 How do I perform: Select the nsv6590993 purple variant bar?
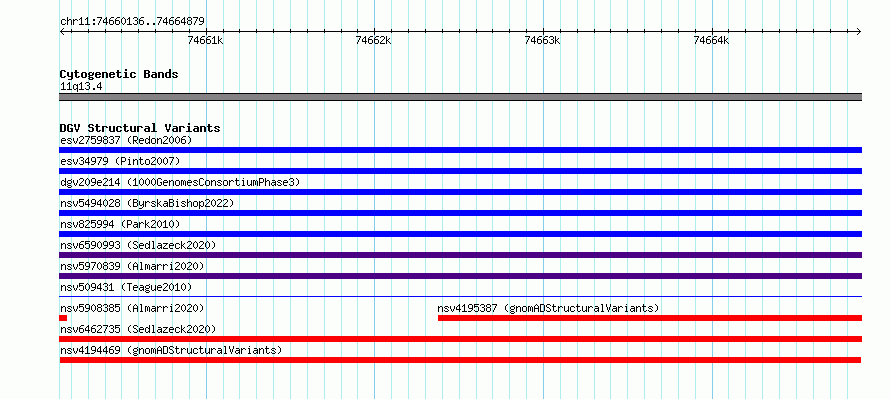coord(460,255)
